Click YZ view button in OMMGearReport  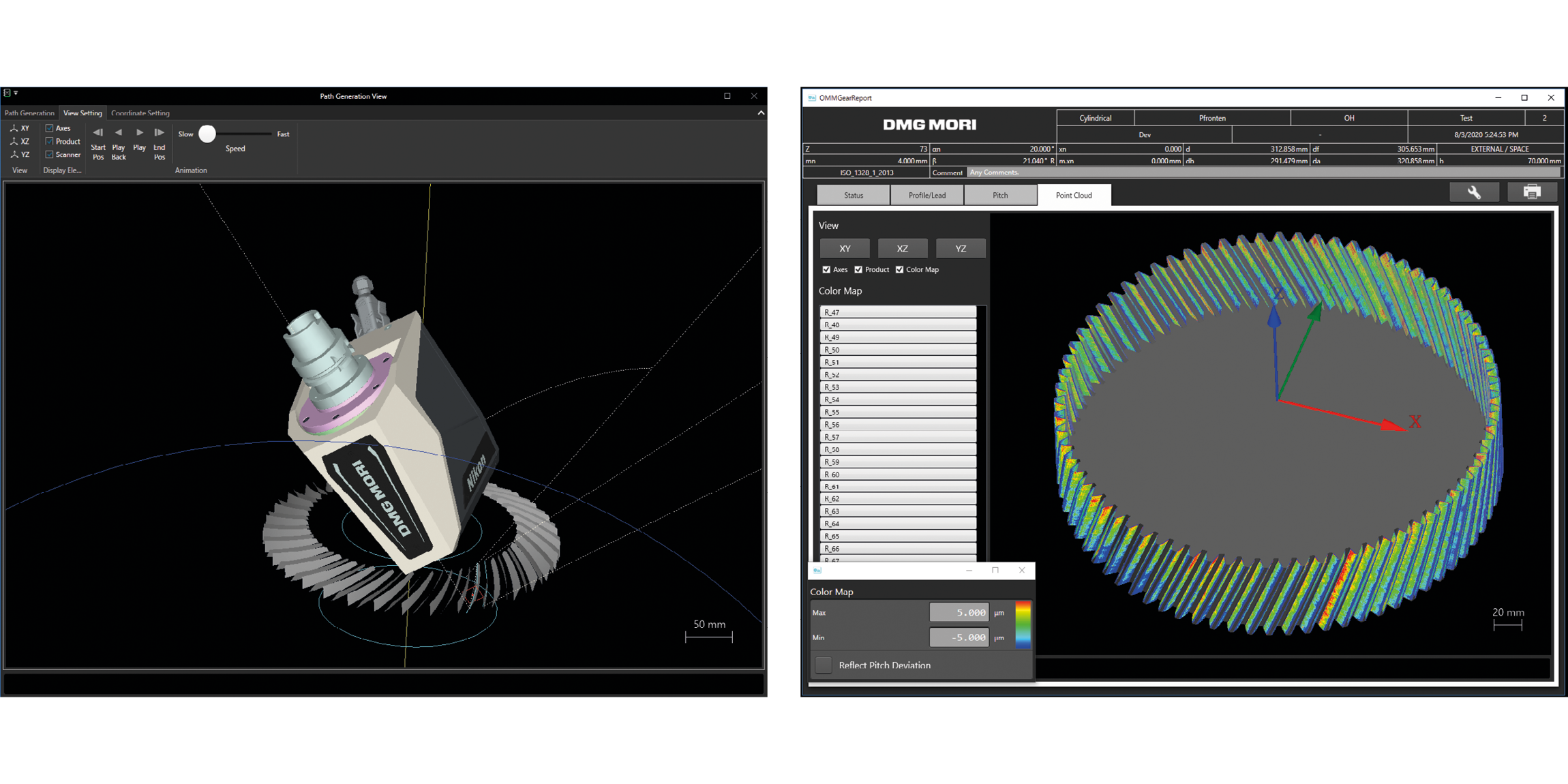click(961, 249)
